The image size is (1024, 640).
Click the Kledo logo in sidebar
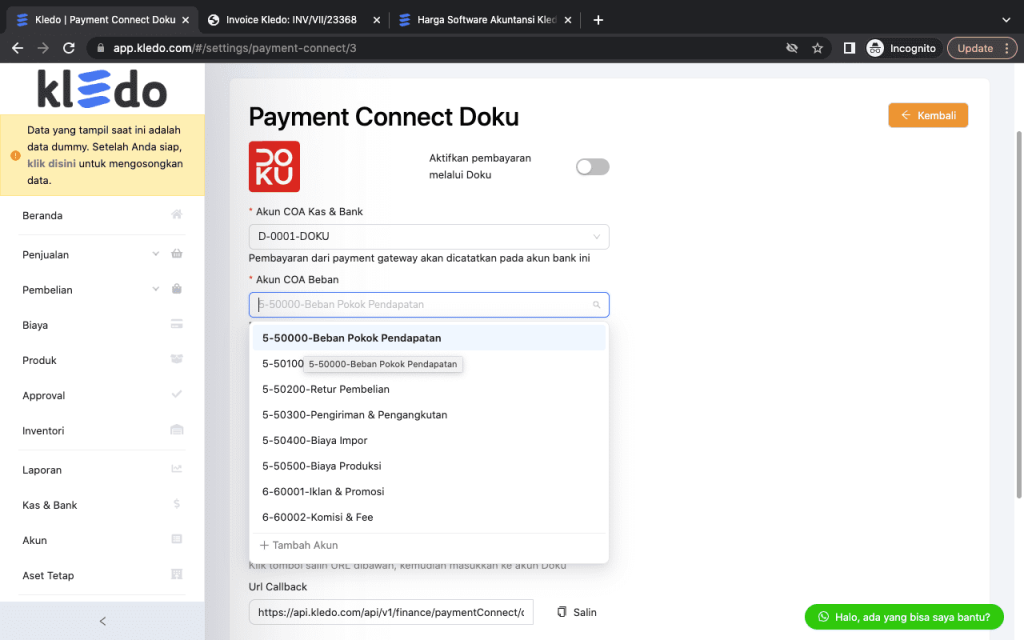pyautogui.click(x=102, y=89)
